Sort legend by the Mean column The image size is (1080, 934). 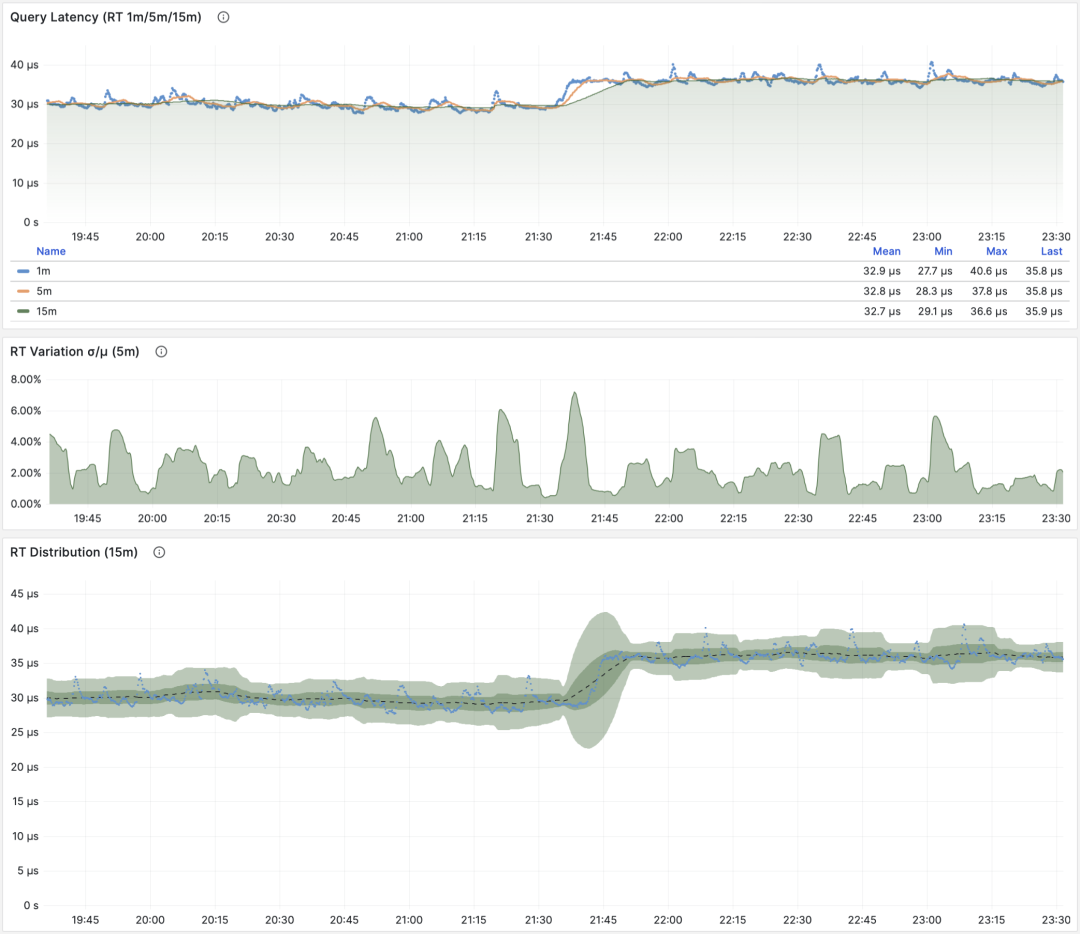point(886,252)
